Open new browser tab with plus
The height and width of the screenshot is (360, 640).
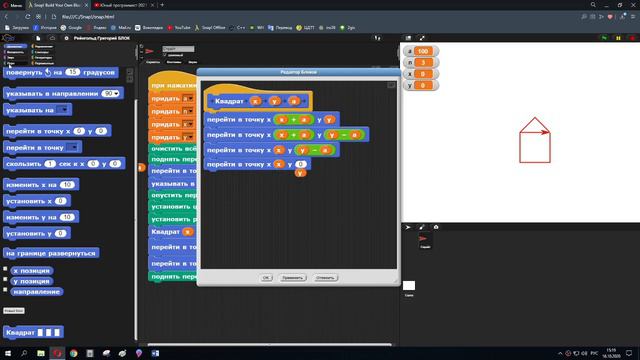coord(162,5)
